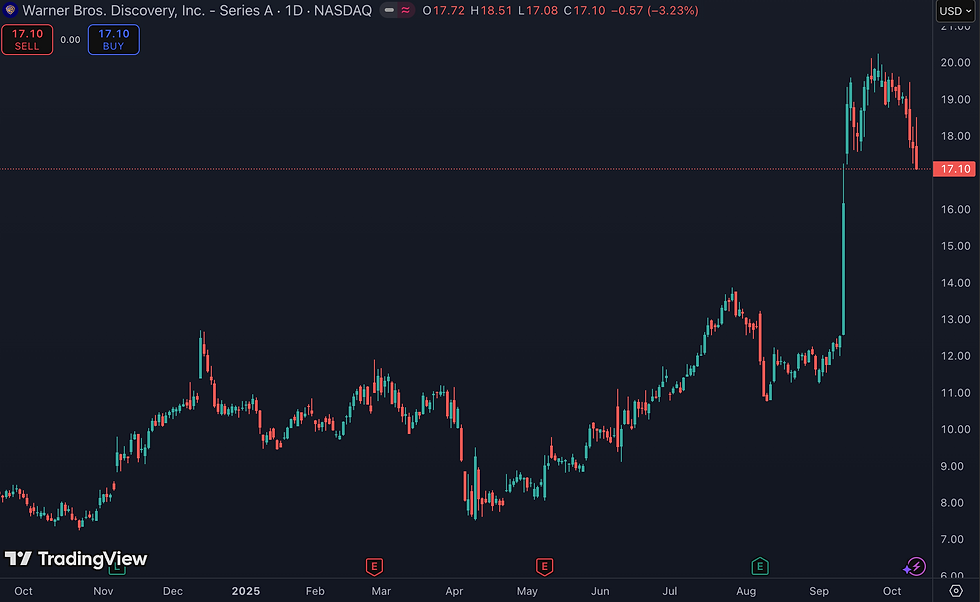The width and height of the screenshot is (980, 602).
Task: Click the 13.00 price axis label
Action: 956,319
